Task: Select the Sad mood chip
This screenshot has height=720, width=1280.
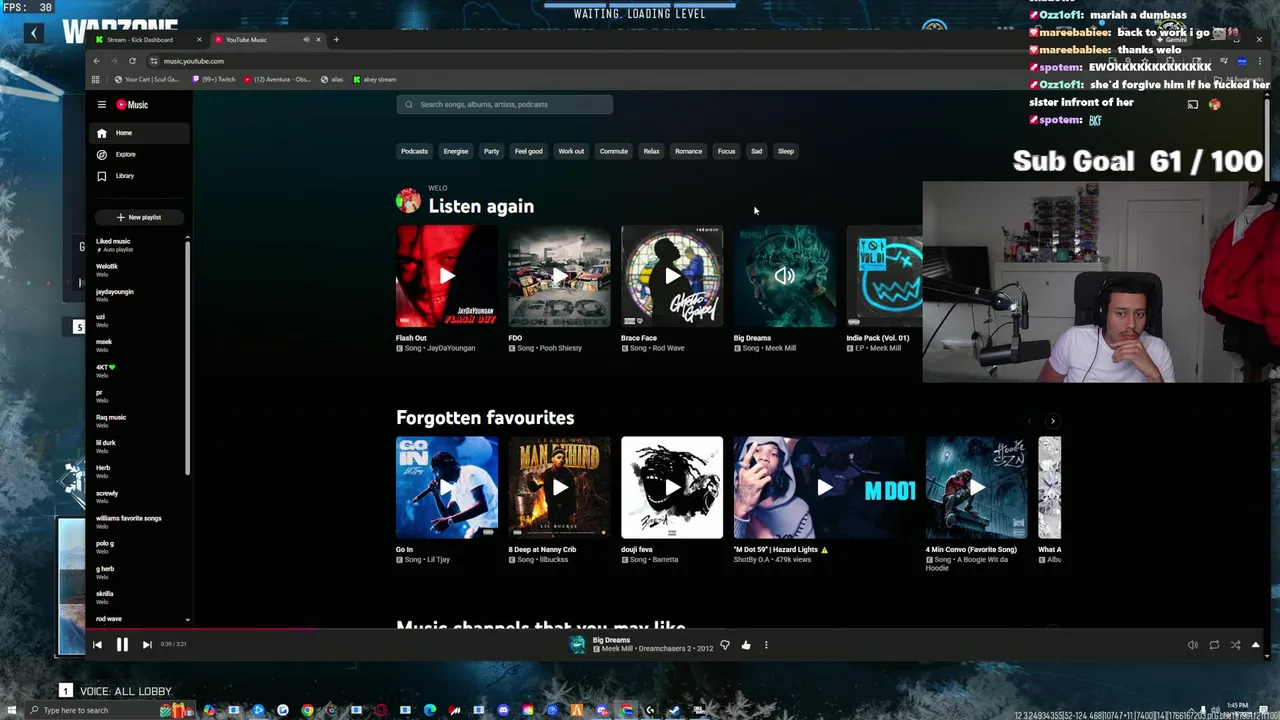Action: click(756, 151)
